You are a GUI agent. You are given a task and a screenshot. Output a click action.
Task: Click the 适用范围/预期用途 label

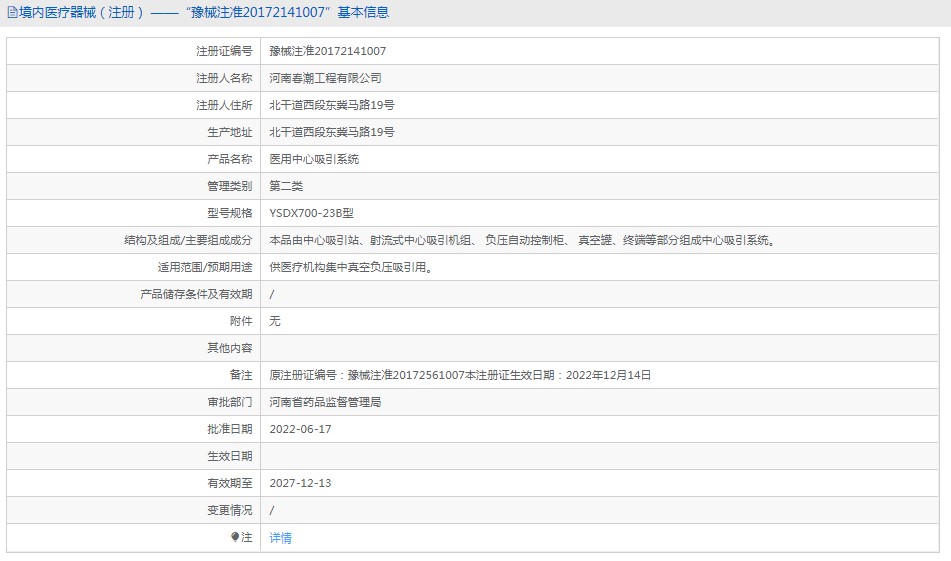205,267
